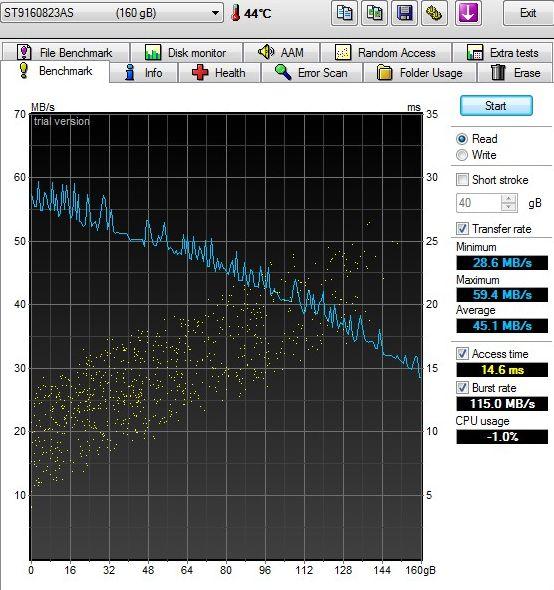The image size is (554, 590).
Task: Switch to the Folder Usage tab
Action: [420, 72]
